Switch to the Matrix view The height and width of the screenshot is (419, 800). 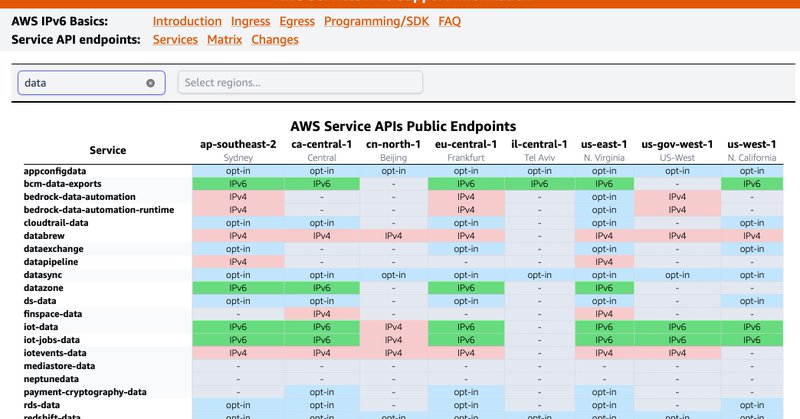tap(224, 40)
